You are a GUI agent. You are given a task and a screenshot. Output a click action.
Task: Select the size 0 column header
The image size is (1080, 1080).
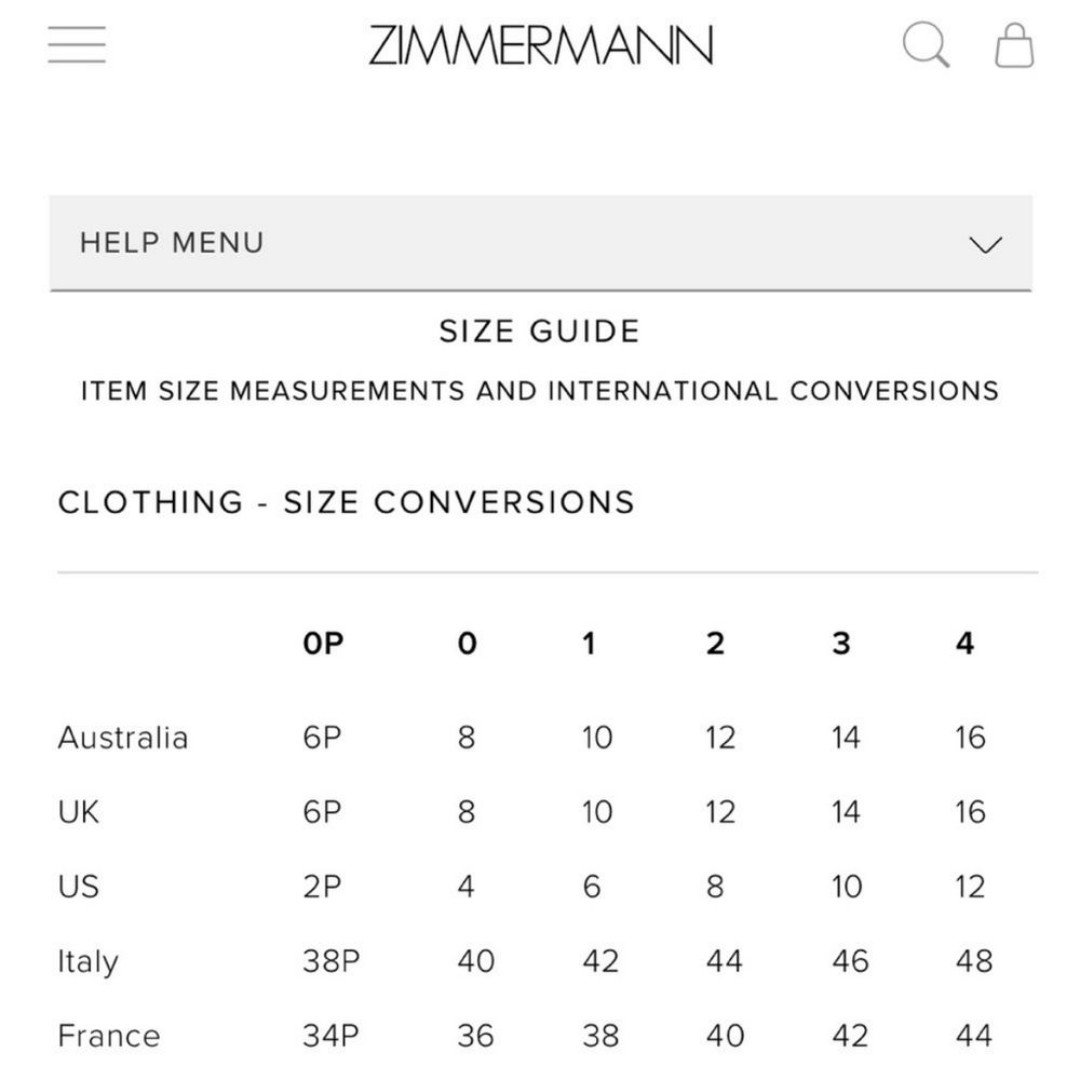click(x=467, y=643)
